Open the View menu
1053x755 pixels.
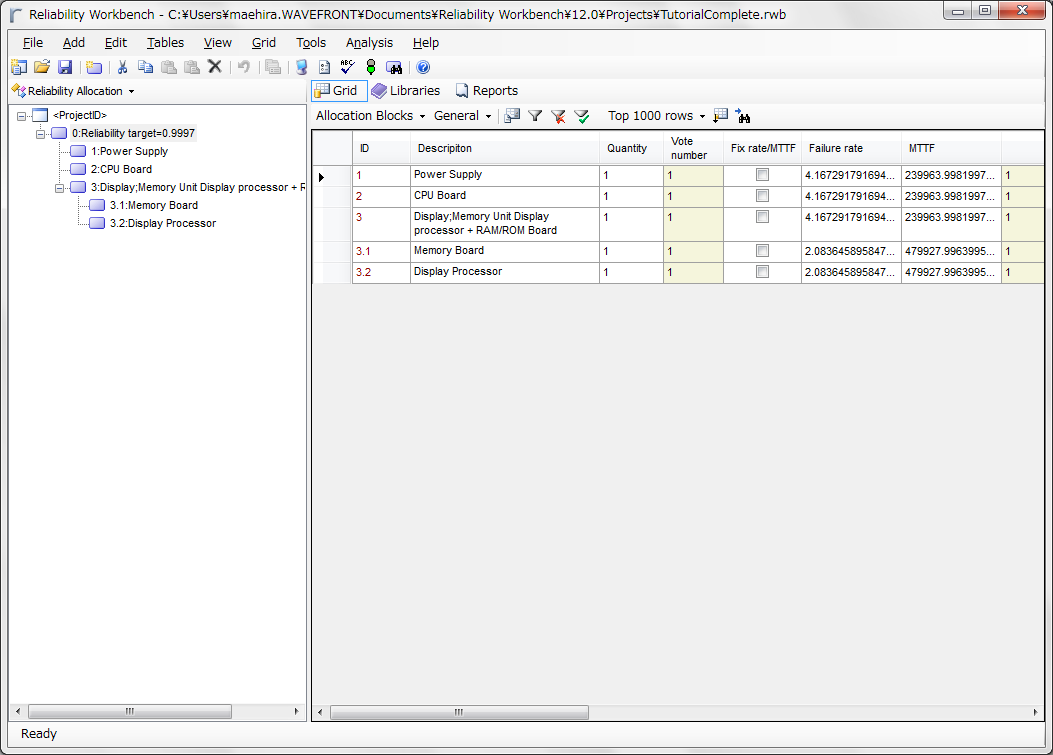(x=218, y=43)
